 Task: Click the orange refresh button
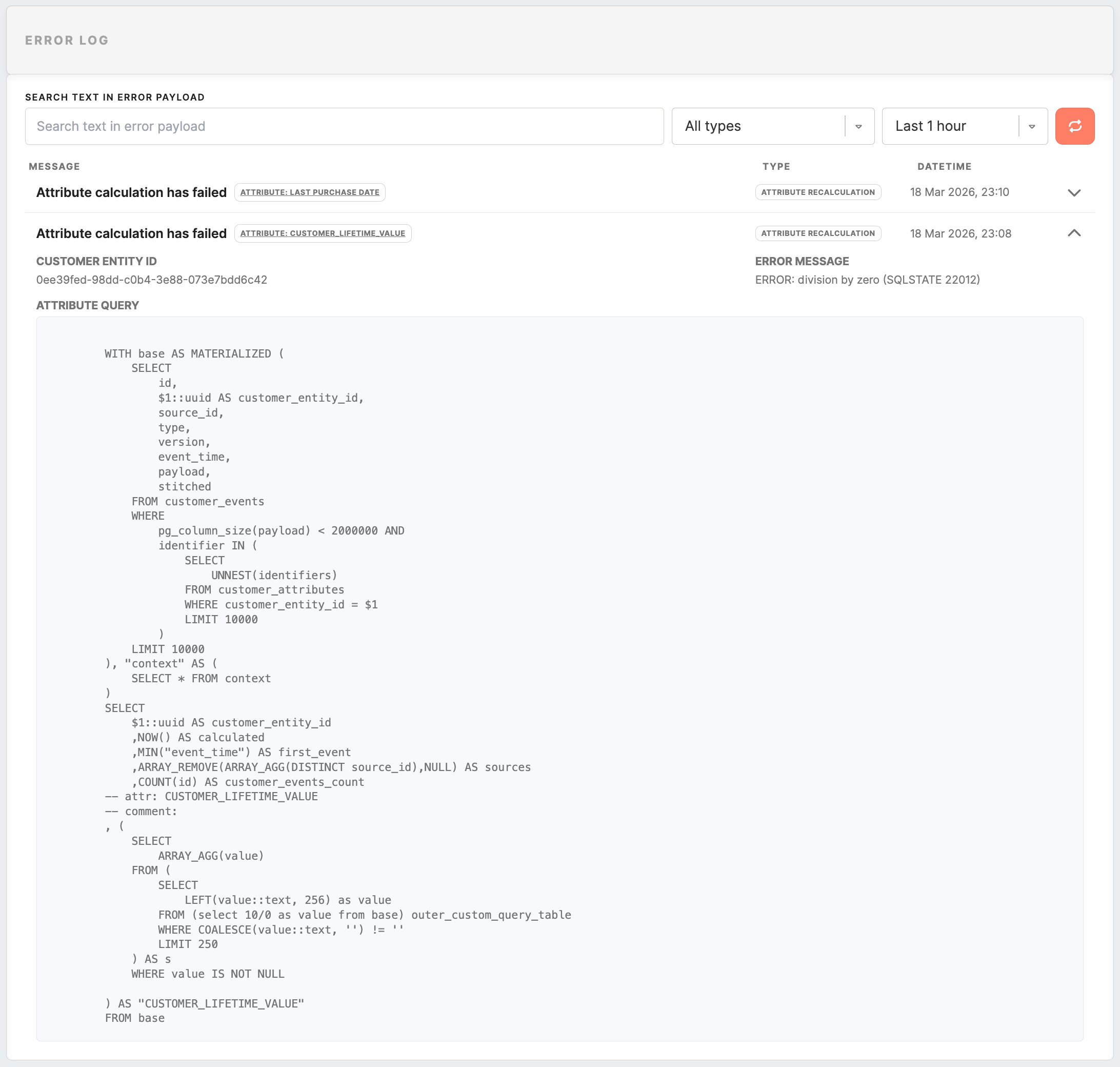pos(1074,126)
